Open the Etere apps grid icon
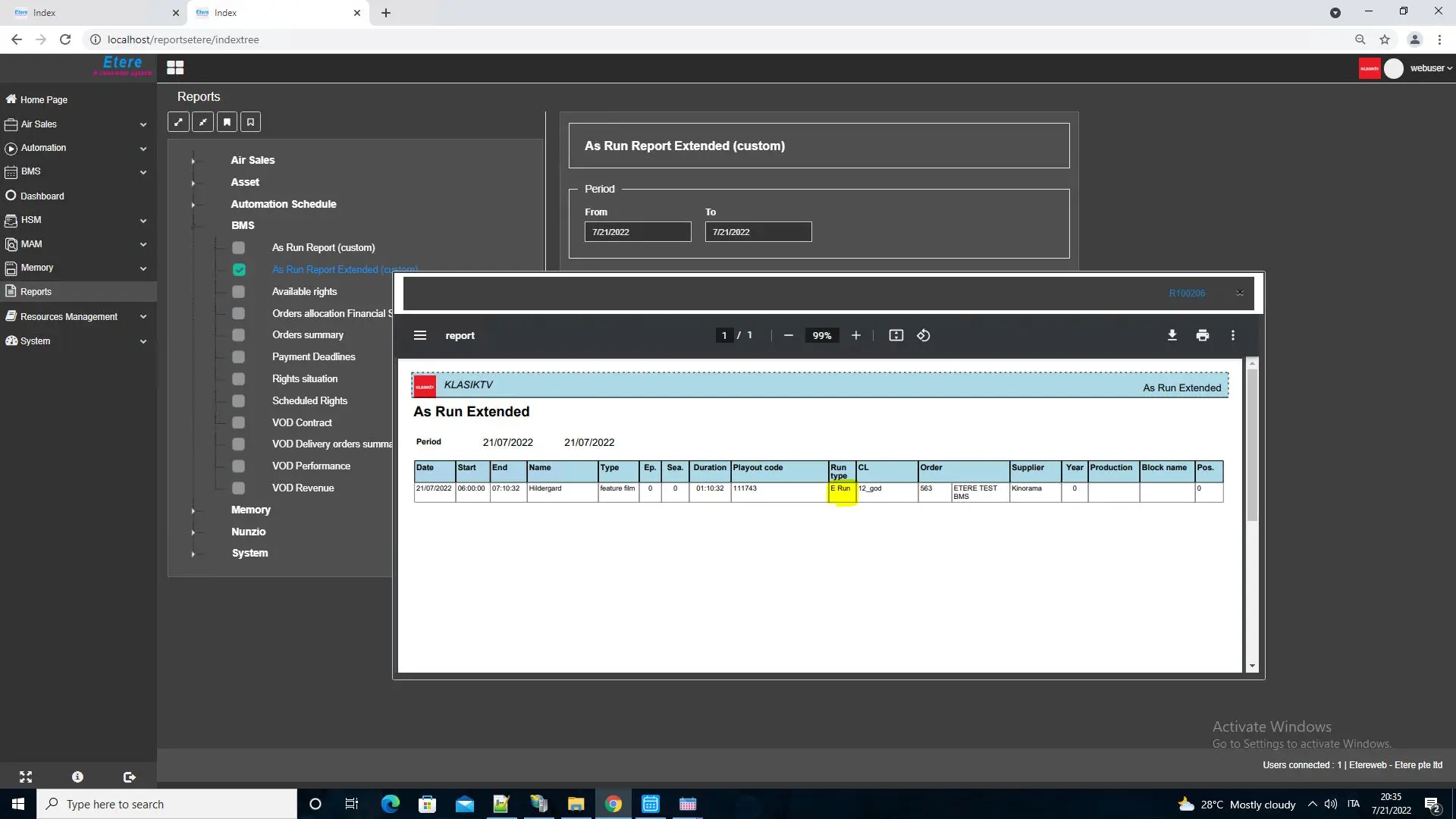1456x819 pixels. 175,67
